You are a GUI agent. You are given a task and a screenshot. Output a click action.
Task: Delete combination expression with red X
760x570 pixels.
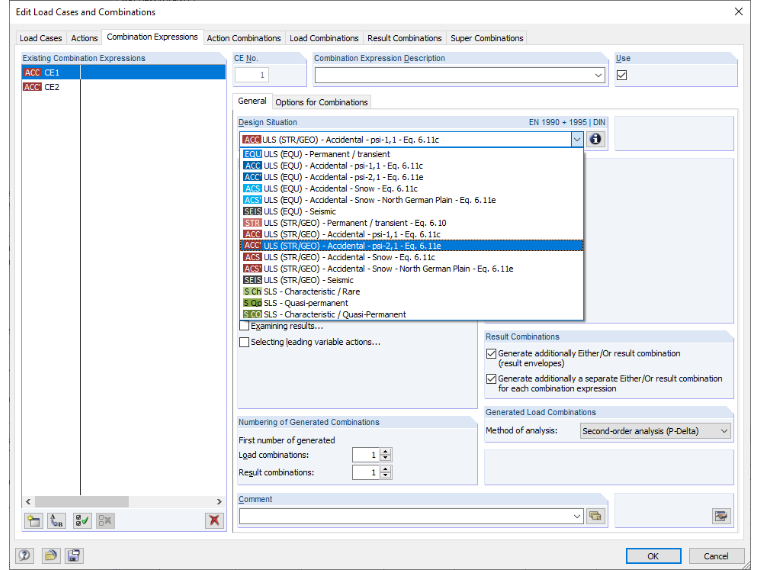(x=214, y=521)
